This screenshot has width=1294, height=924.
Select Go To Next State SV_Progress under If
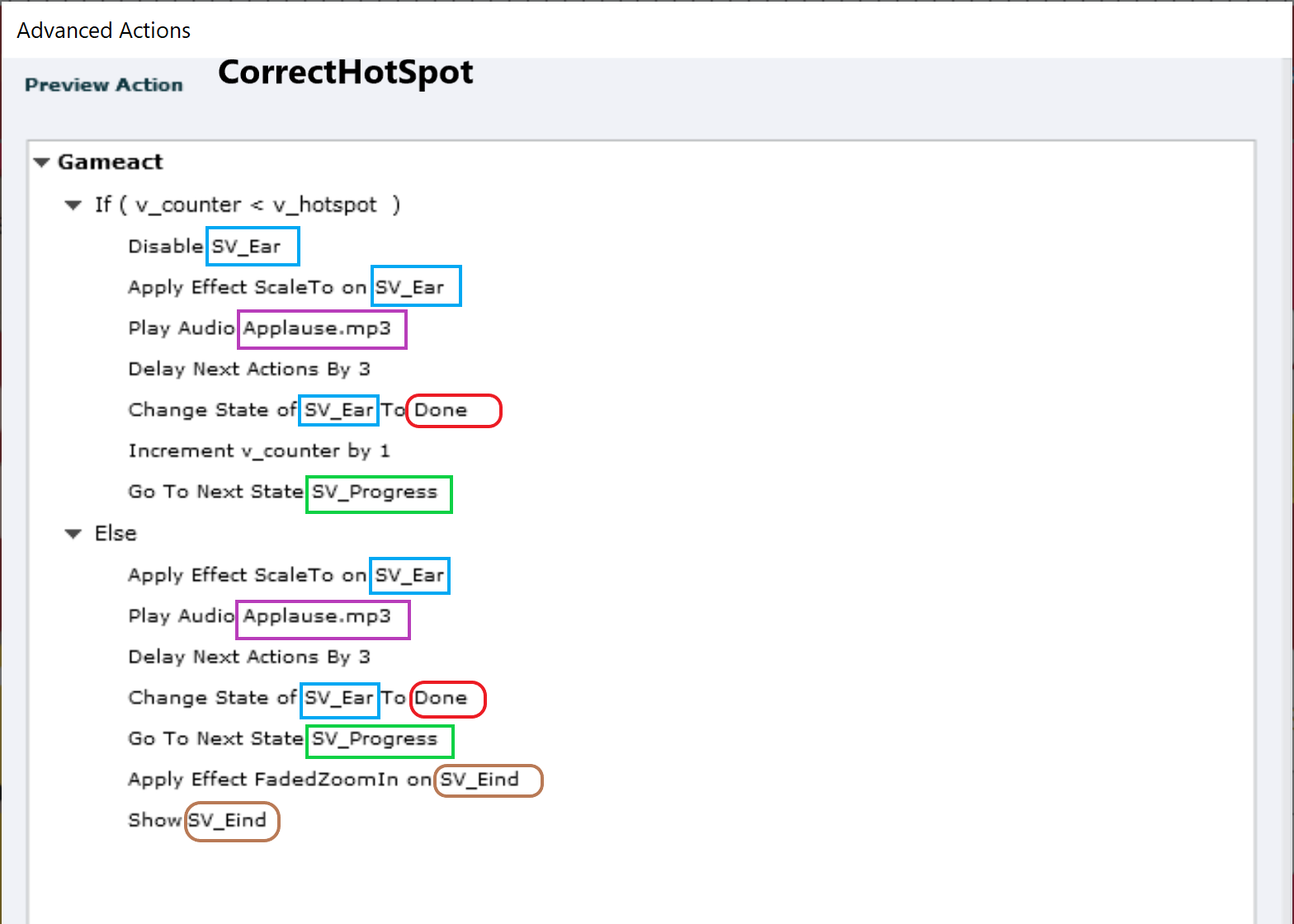click(x=282, y=492)
